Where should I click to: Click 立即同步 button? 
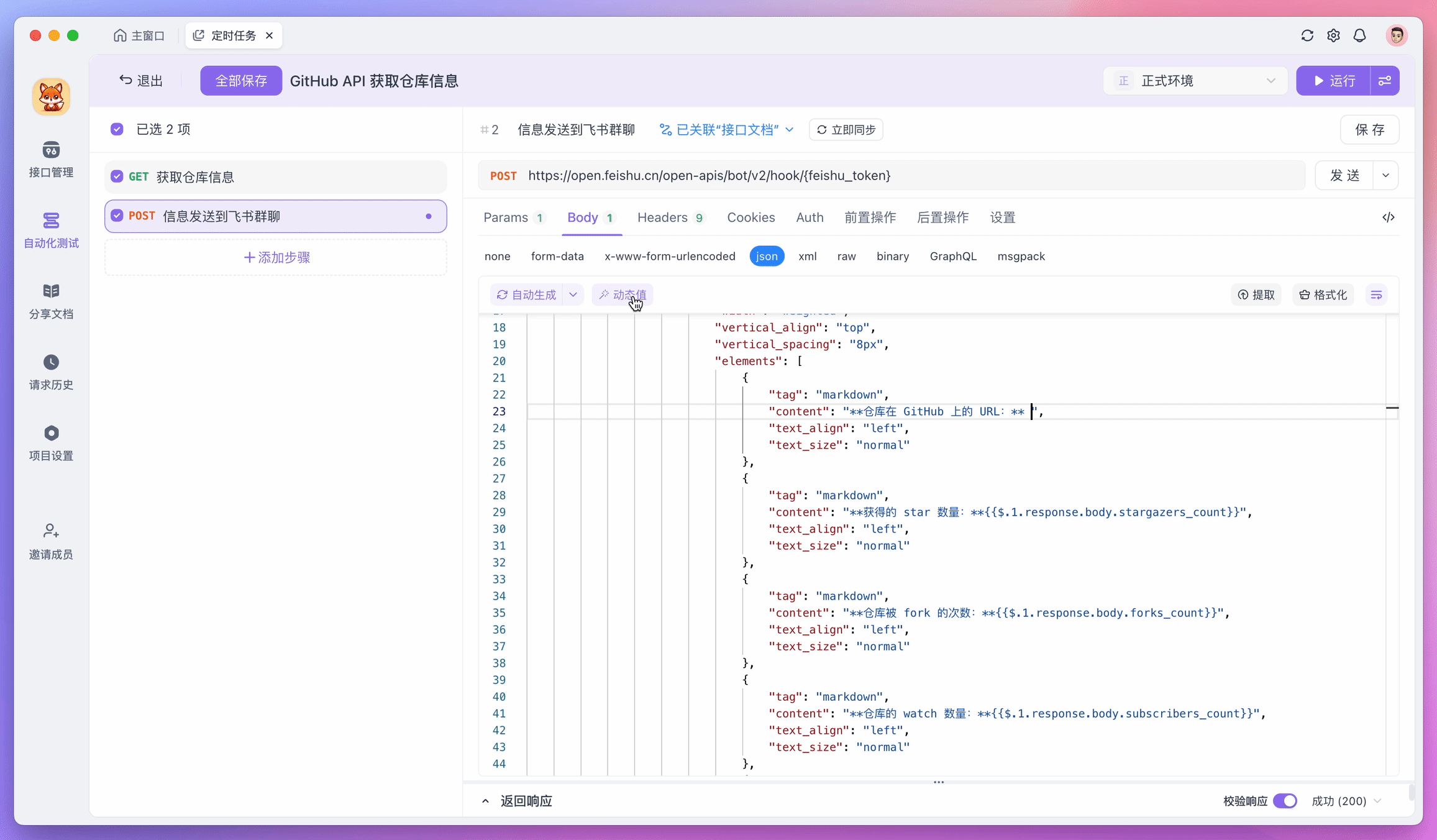click(846, 130)
